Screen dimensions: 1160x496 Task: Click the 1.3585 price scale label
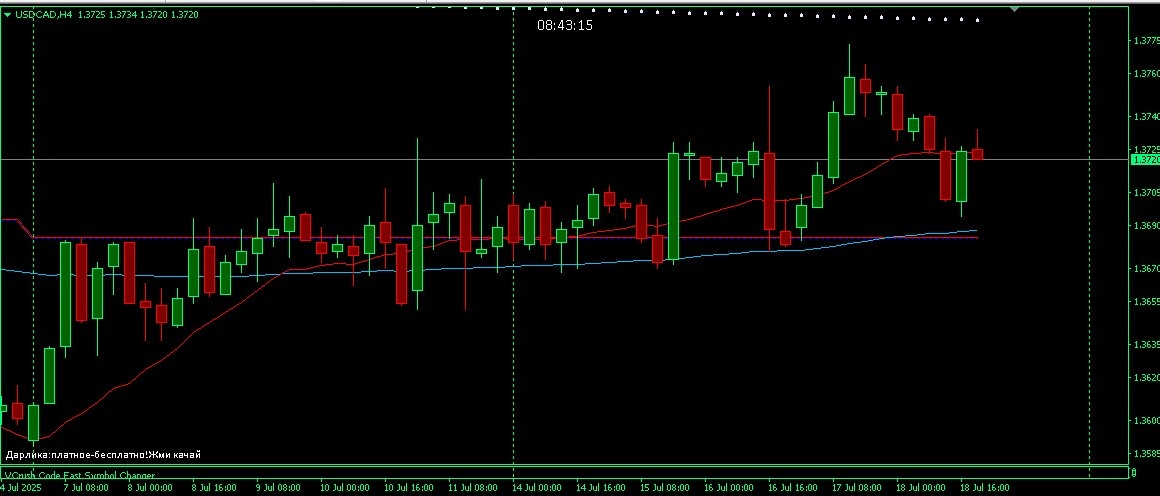pos(1147,453)
